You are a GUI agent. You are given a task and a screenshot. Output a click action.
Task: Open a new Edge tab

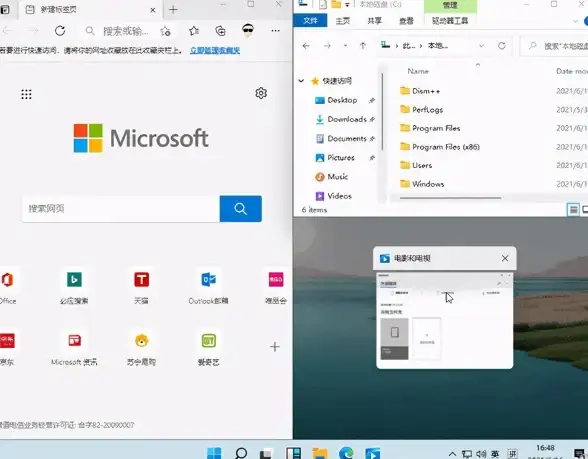(x=173, y=10)
